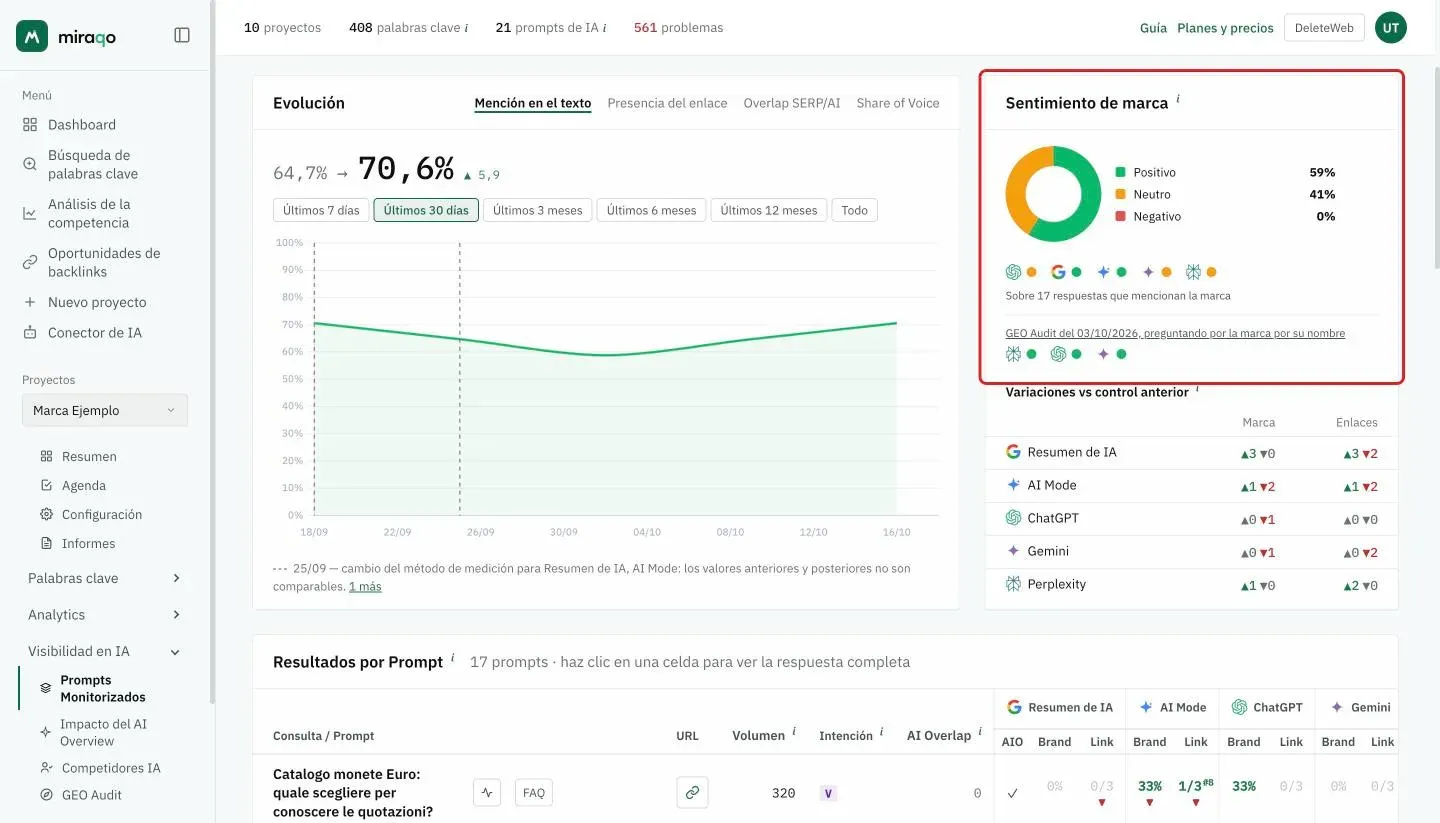Click the Perplexity icon in variations table
The height and width of the screenshot is (823, 1440).
pyautogui.click(x=1013, y=584)
